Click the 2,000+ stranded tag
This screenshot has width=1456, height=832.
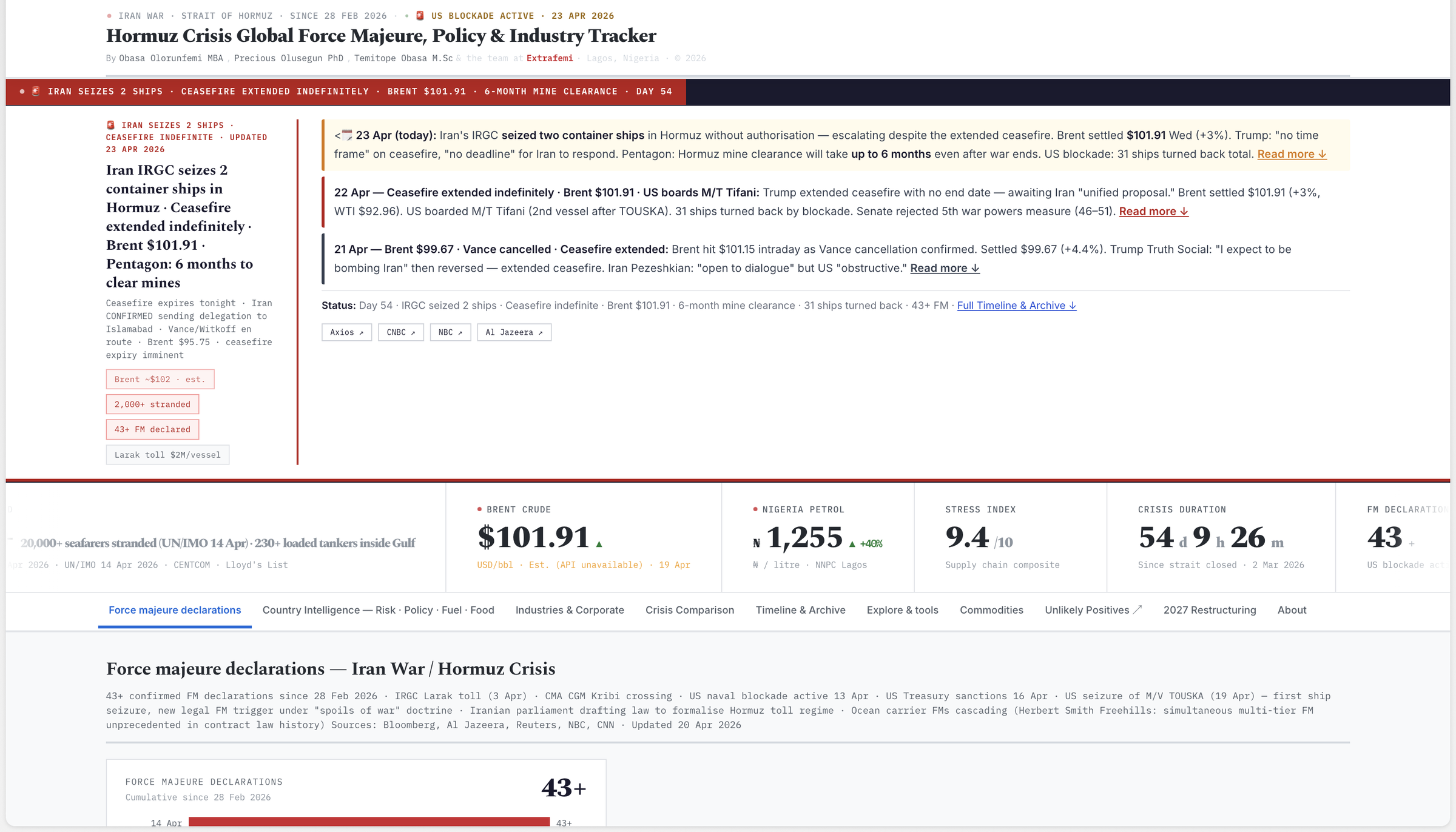click(x=152, y=404)
